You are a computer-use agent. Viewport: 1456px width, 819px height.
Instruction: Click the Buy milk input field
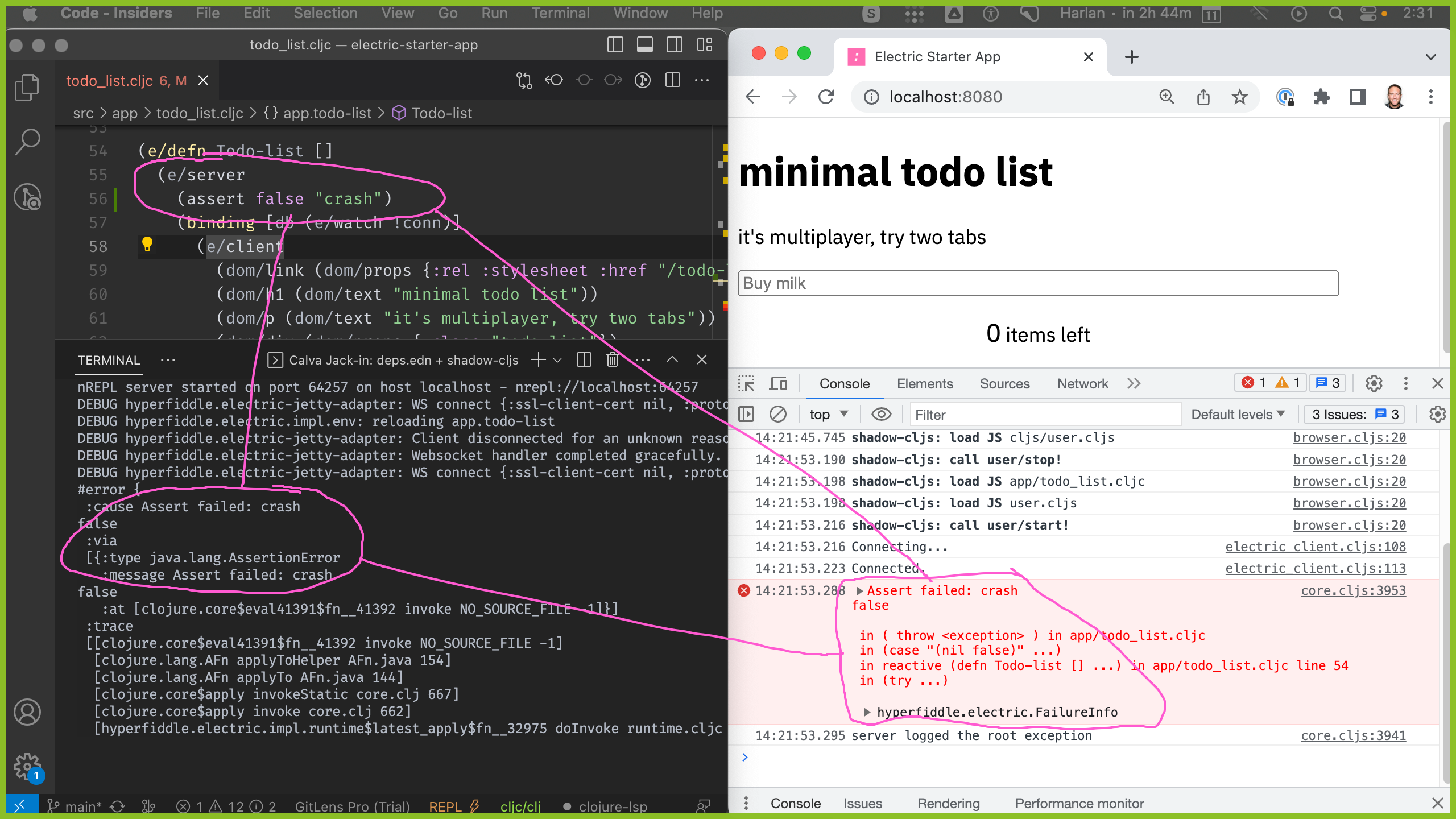point(1037,283)
